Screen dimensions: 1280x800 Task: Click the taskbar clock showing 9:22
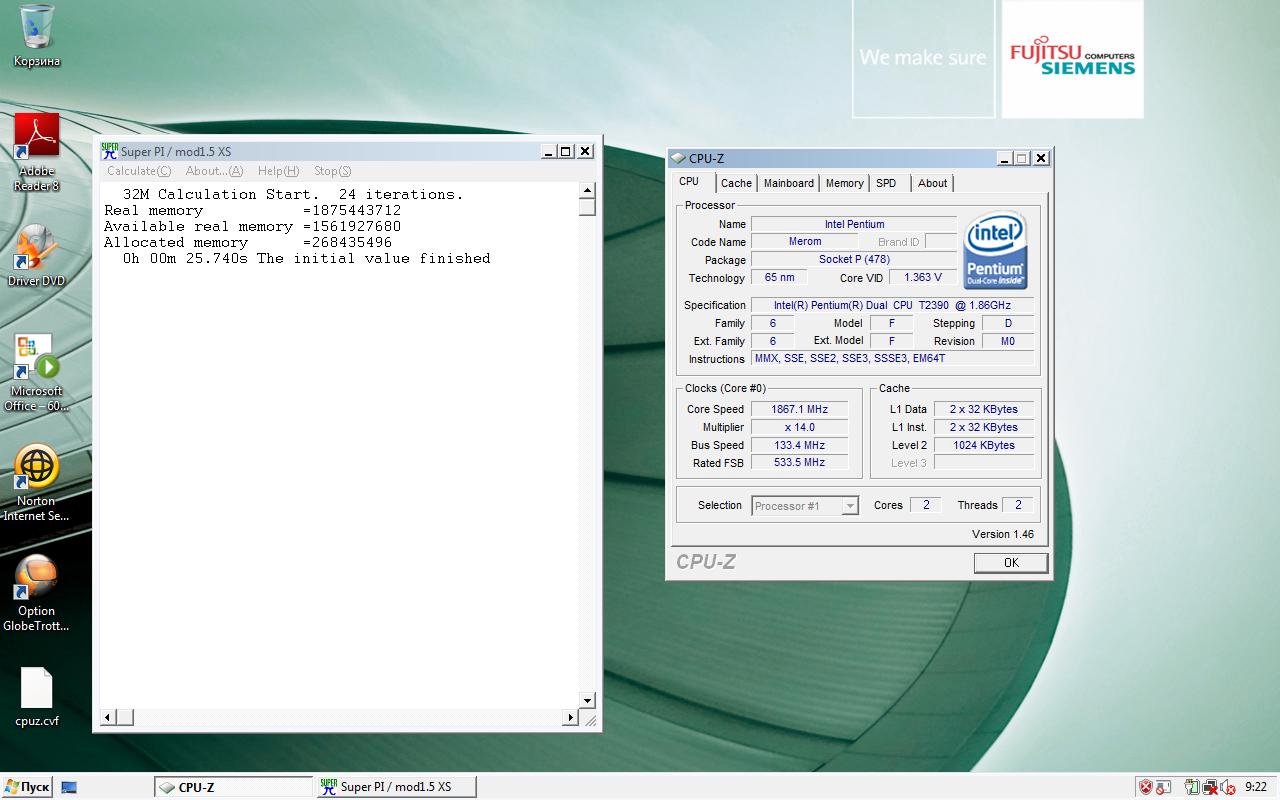click(x=1257, y=787)
